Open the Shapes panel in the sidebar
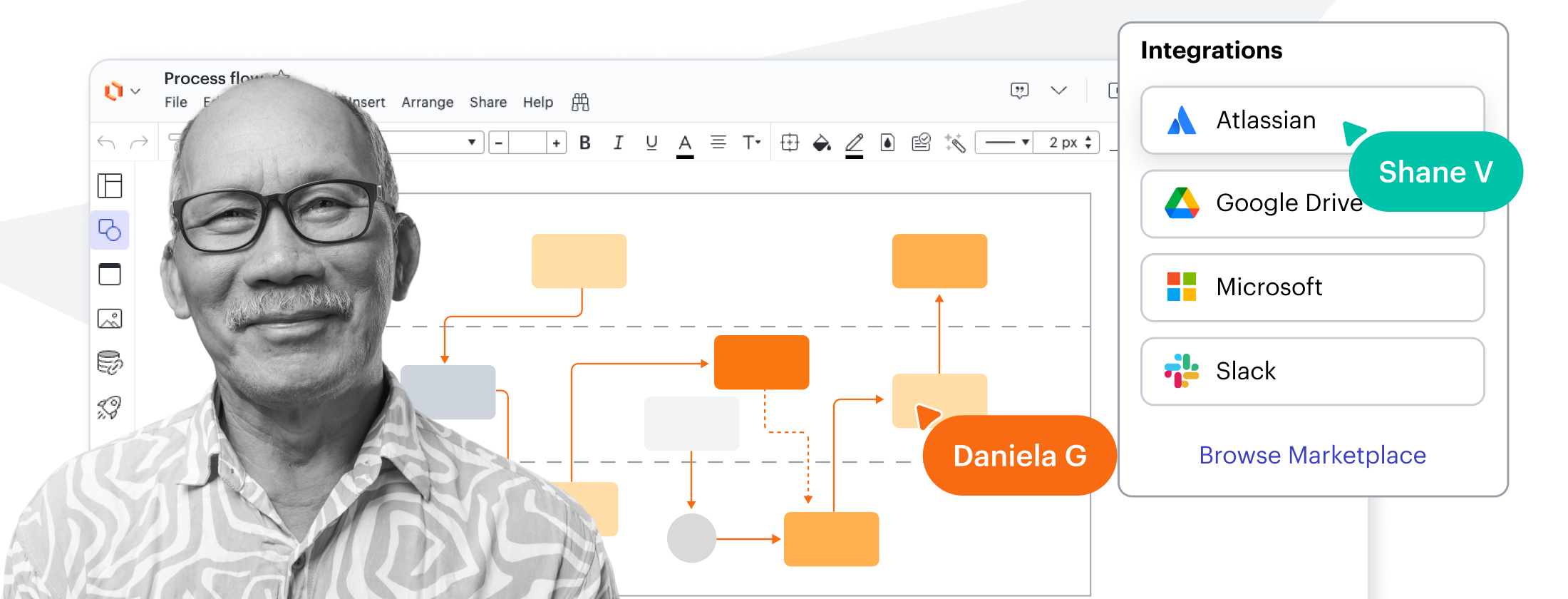The height and width of the screenshot is (599, 1568). pos(110,230)
